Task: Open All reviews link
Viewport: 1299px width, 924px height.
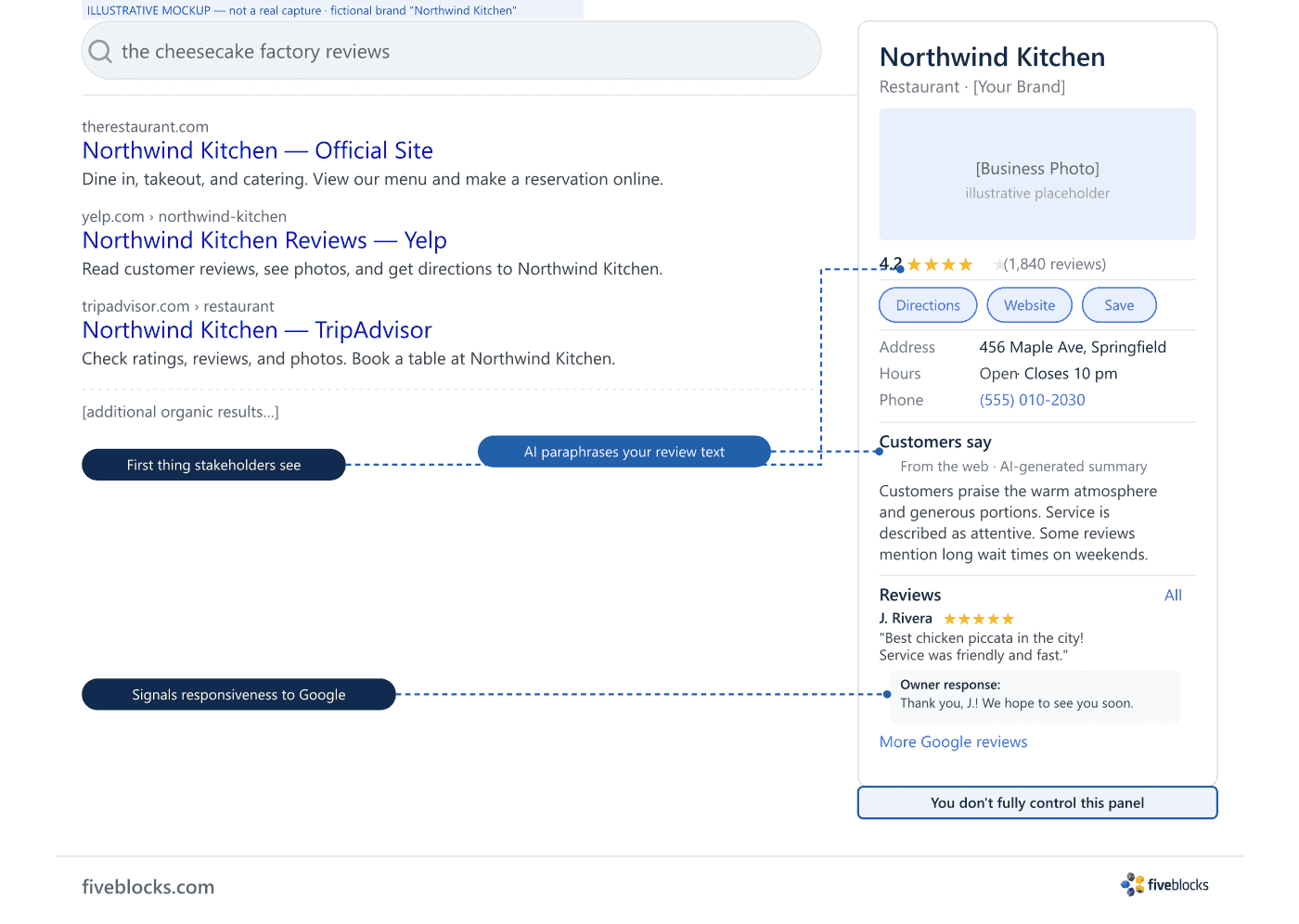Action: [1173, 596]
